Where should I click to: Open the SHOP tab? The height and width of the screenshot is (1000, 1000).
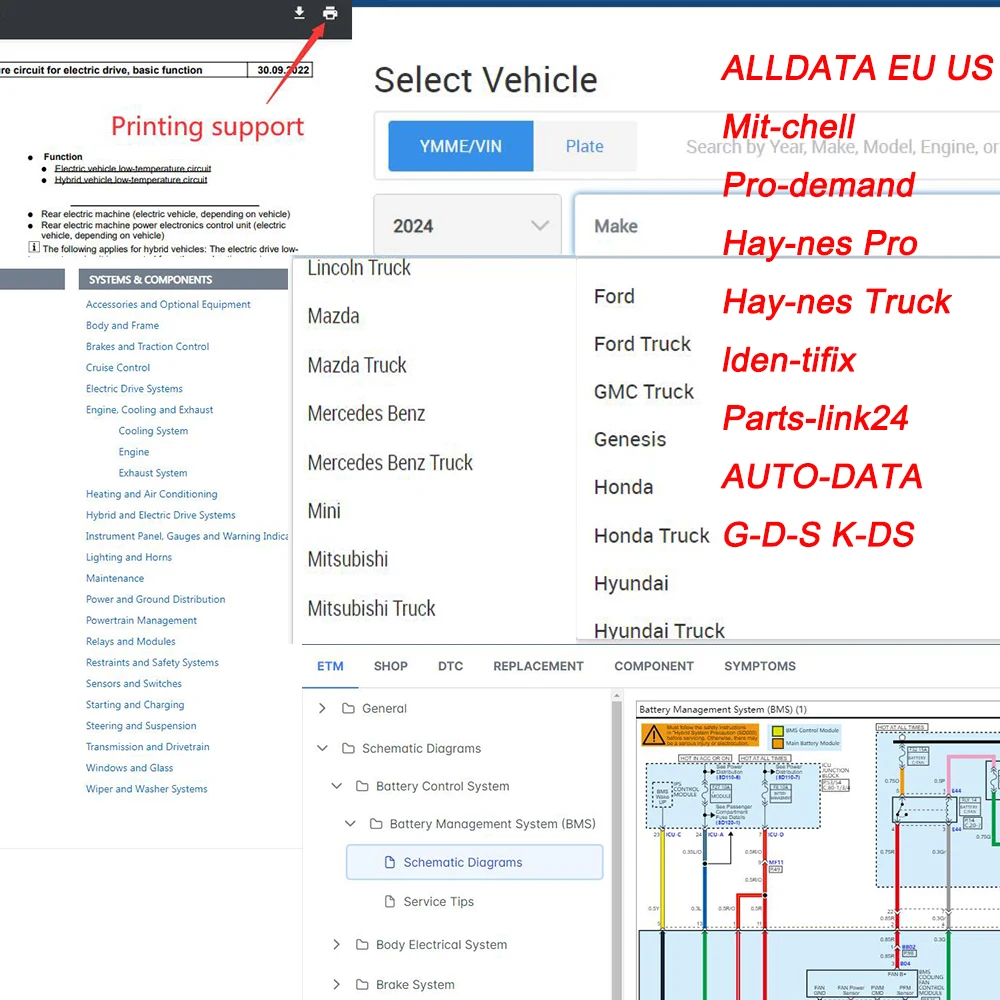[390, 666]
